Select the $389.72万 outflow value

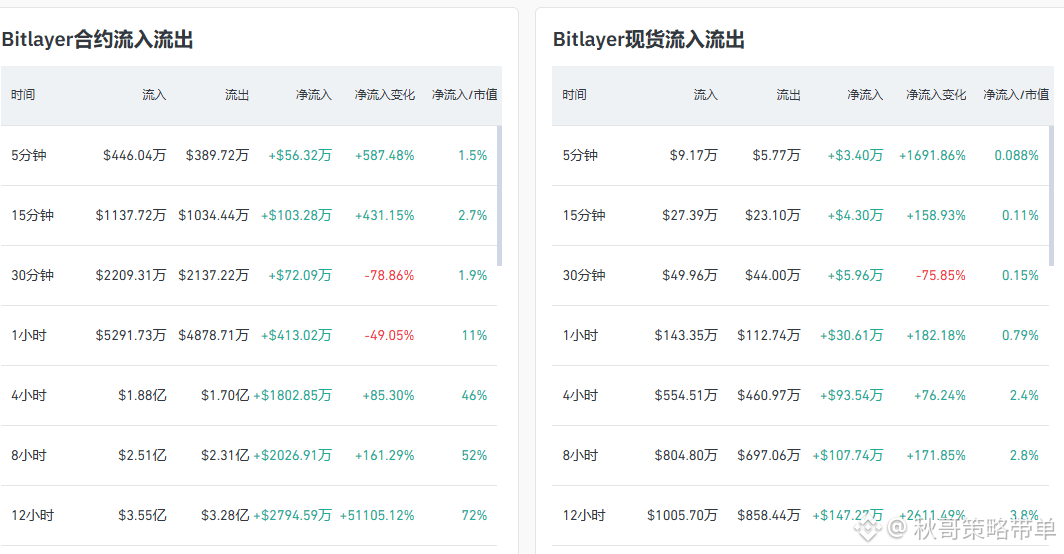pyautogui.click(x=217, y=155)
